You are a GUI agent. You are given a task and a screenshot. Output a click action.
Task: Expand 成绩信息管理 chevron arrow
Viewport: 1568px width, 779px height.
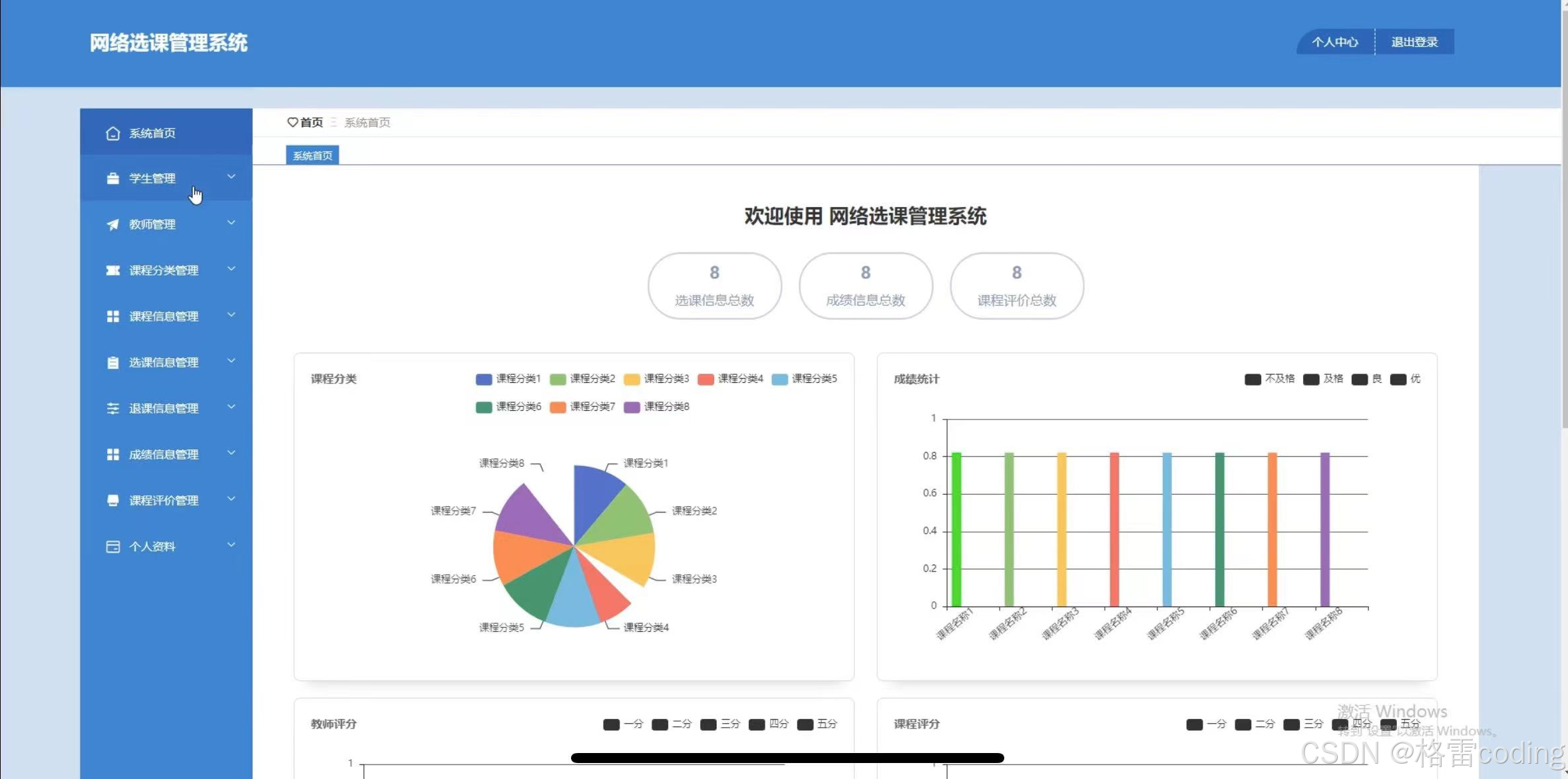(x=231, y=453)
